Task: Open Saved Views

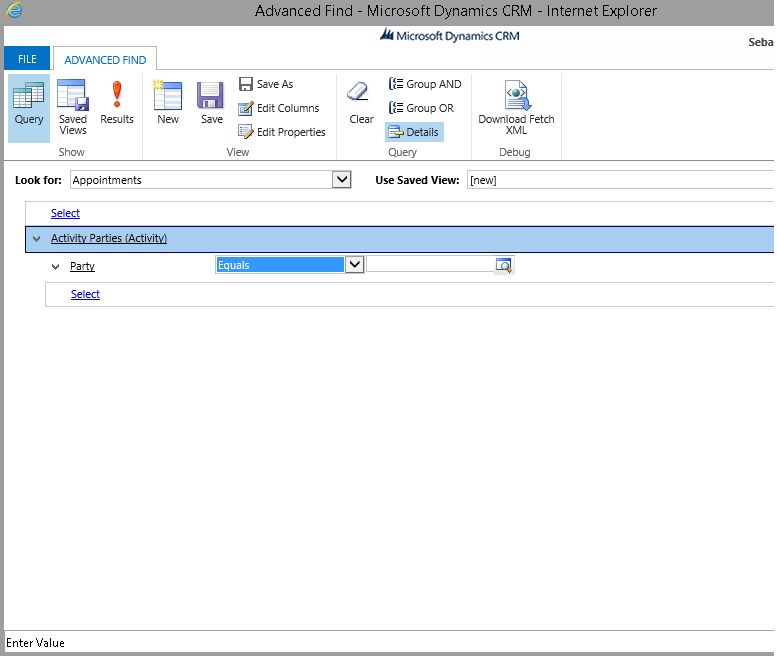Action: pos(73,108)
